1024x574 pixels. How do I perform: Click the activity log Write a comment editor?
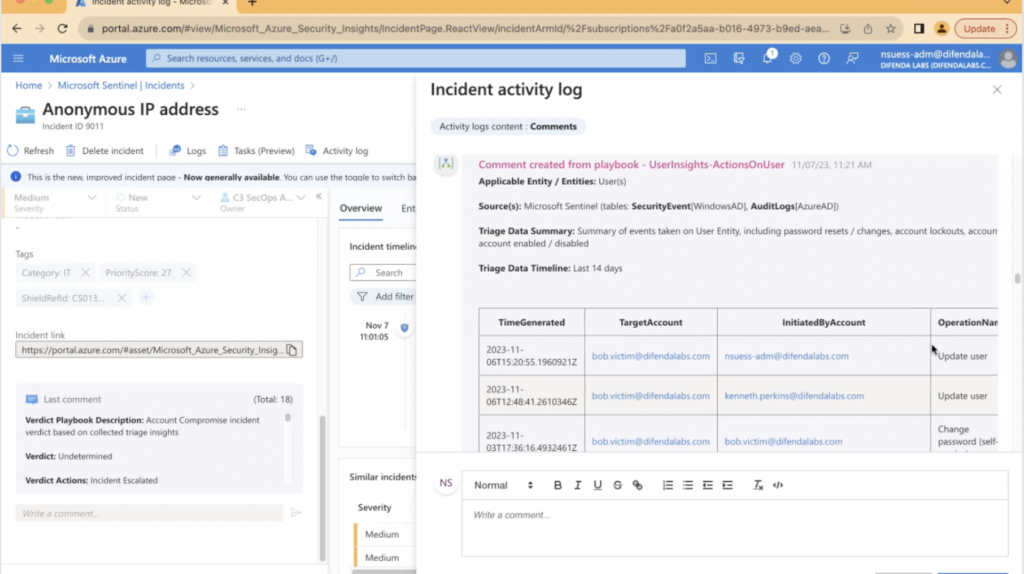coord(735,528)
